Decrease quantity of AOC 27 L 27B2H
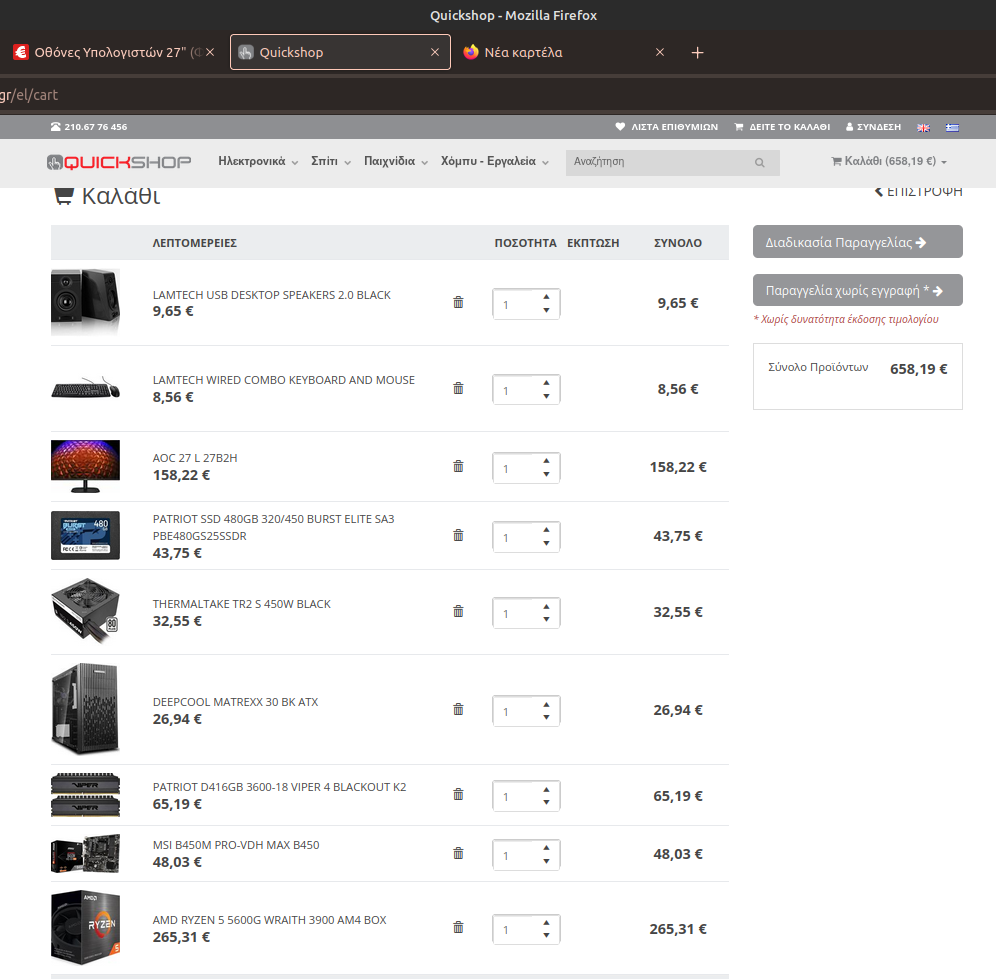The height and width of the screenshot is (979, 996). tap(546, 475)
